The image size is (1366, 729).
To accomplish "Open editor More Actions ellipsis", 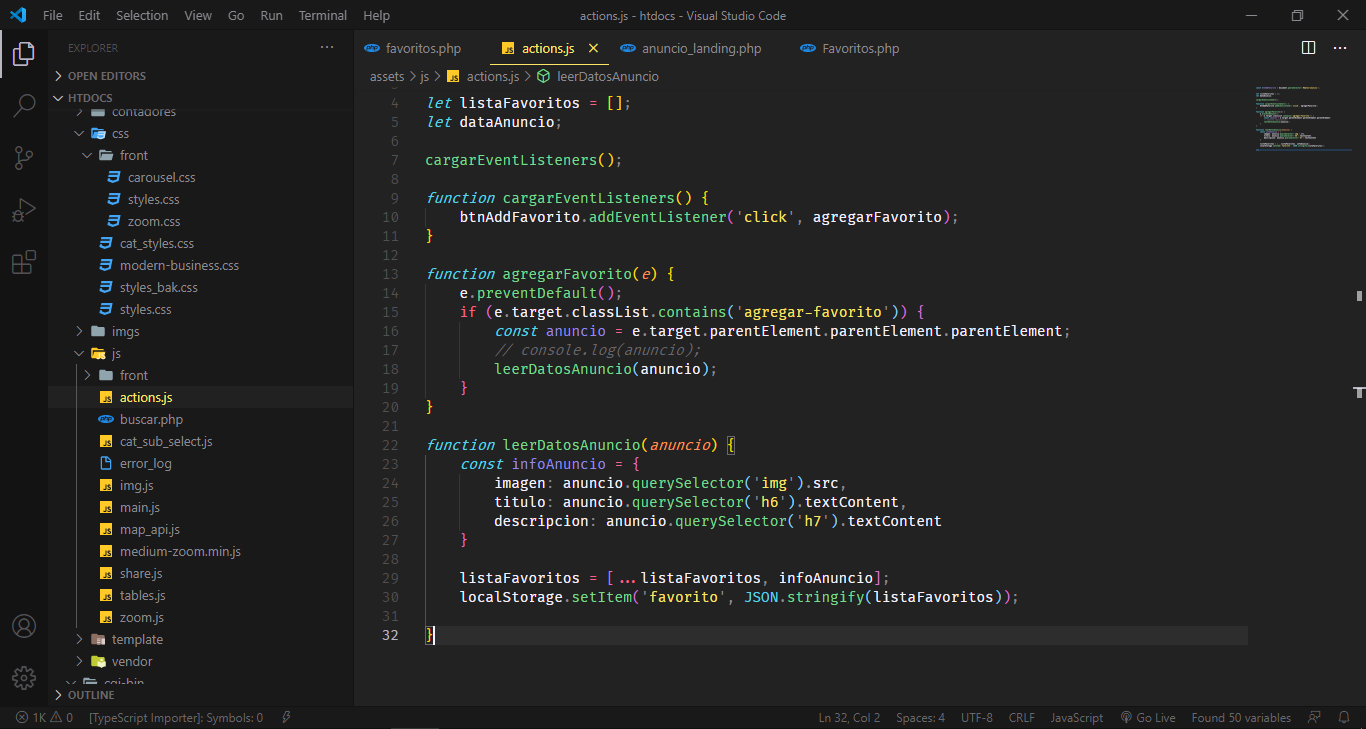I will click(1340, 48).
